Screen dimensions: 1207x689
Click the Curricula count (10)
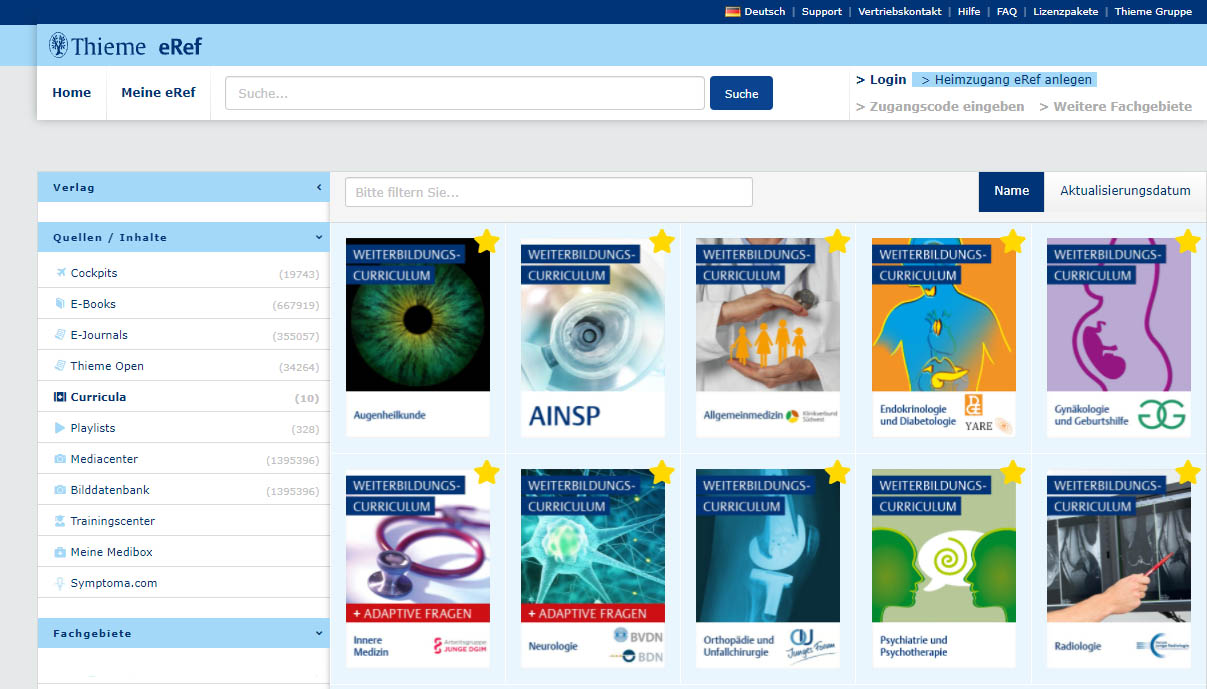307,398
